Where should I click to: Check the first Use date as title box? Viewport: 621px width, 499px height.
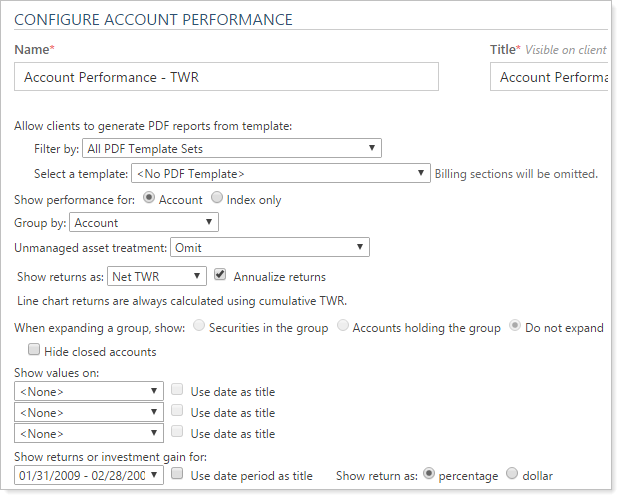click(177, 391)
